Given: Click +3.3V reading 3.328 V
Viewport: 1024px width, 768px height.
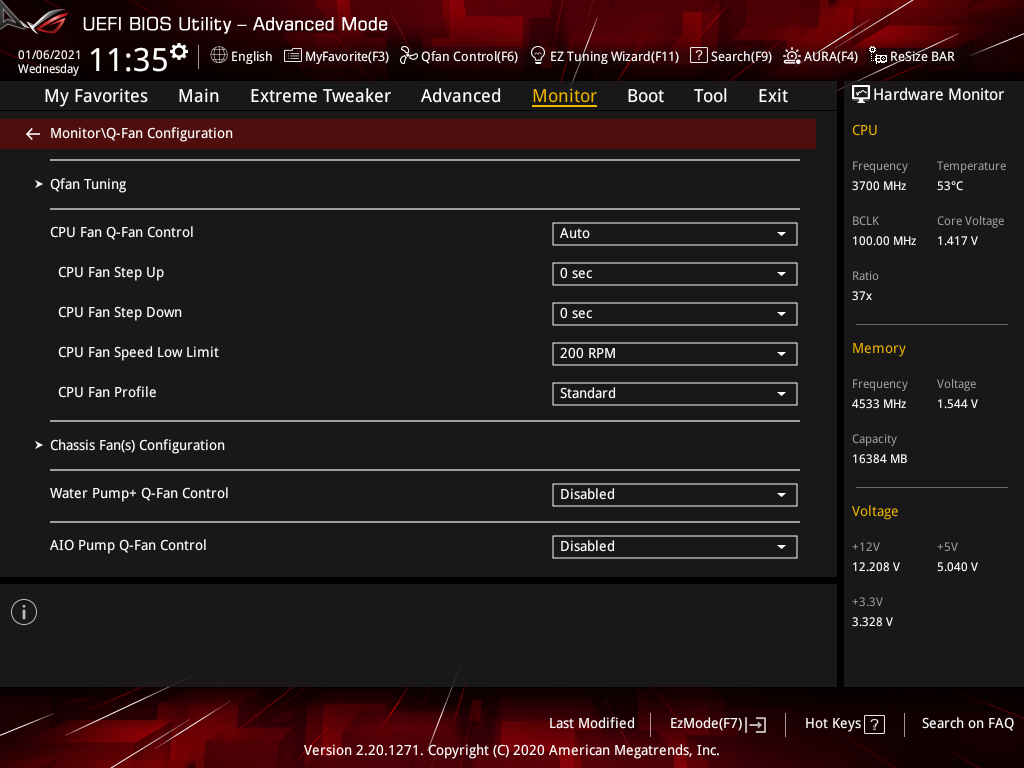Looking at the screenshot, I should pos(872,622).
